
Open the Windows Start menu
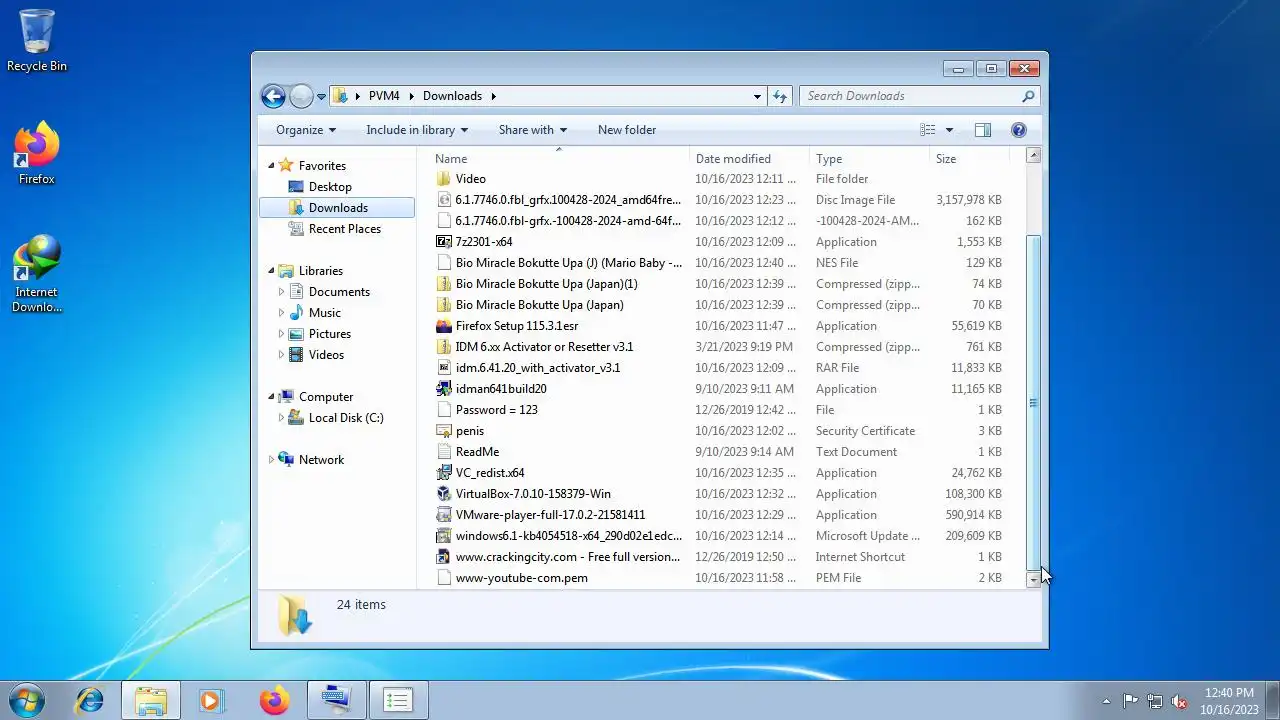pyautogui.click(x=26, y=700)
